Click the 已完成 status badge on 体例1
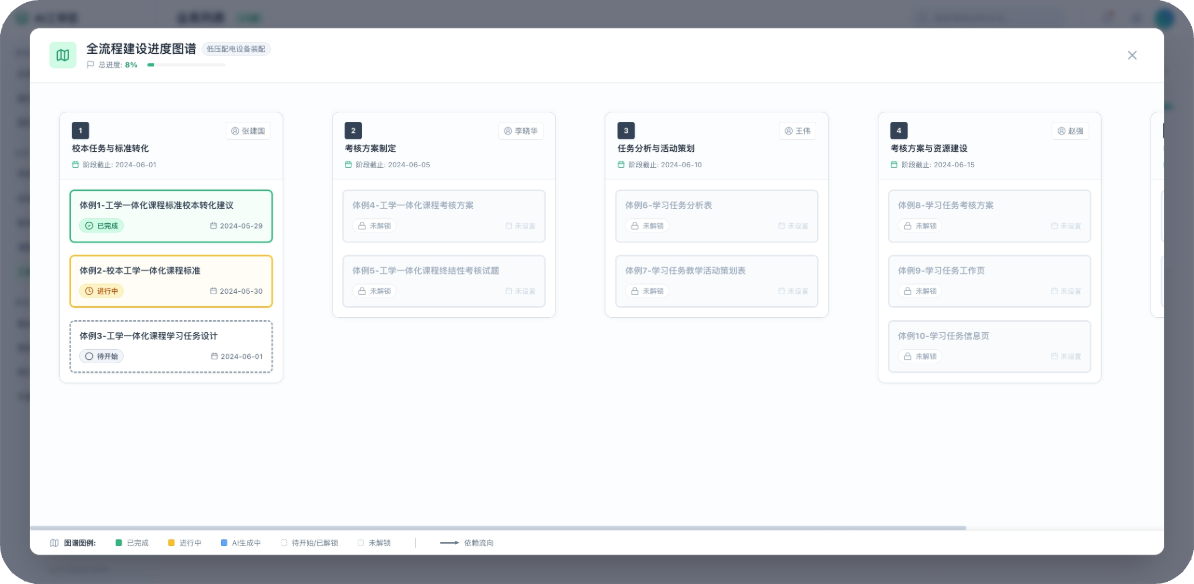 point(102,226)
